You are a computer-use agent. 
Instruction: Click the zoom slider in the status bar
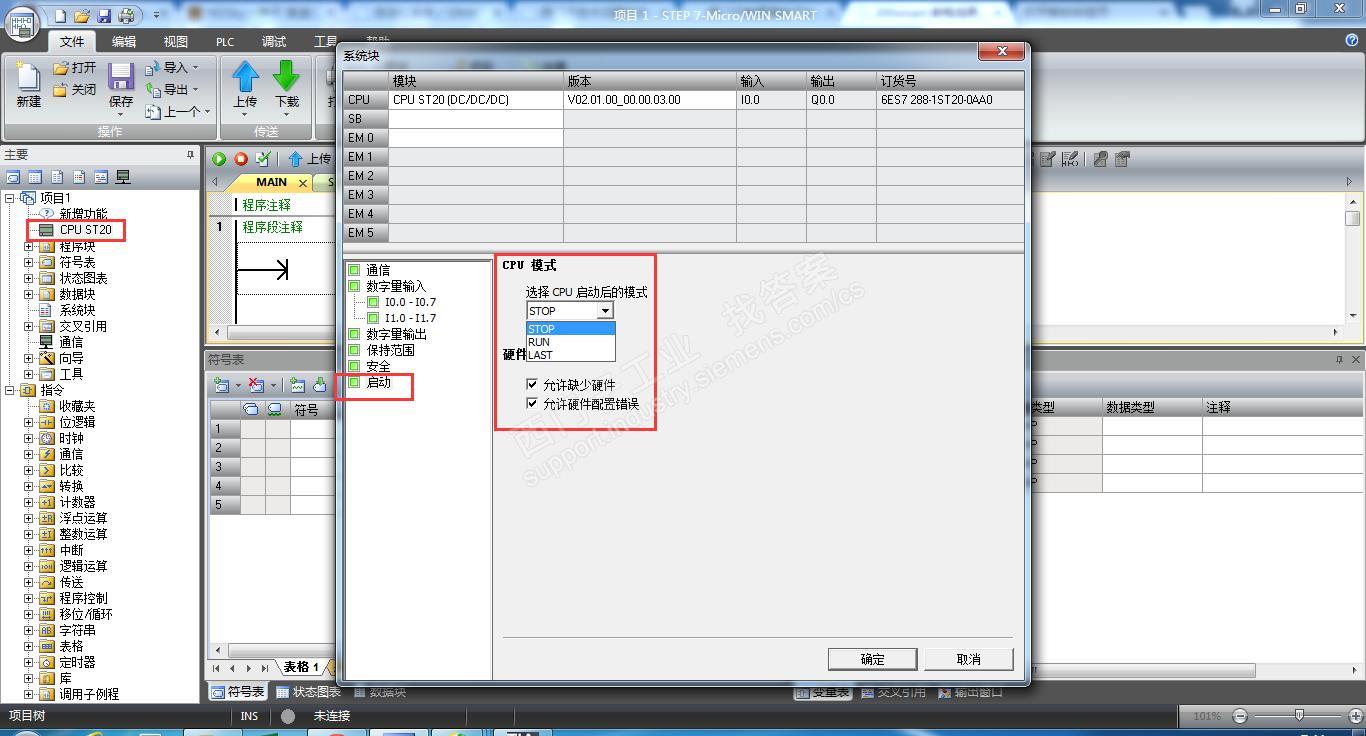[x=1298, y=715]
